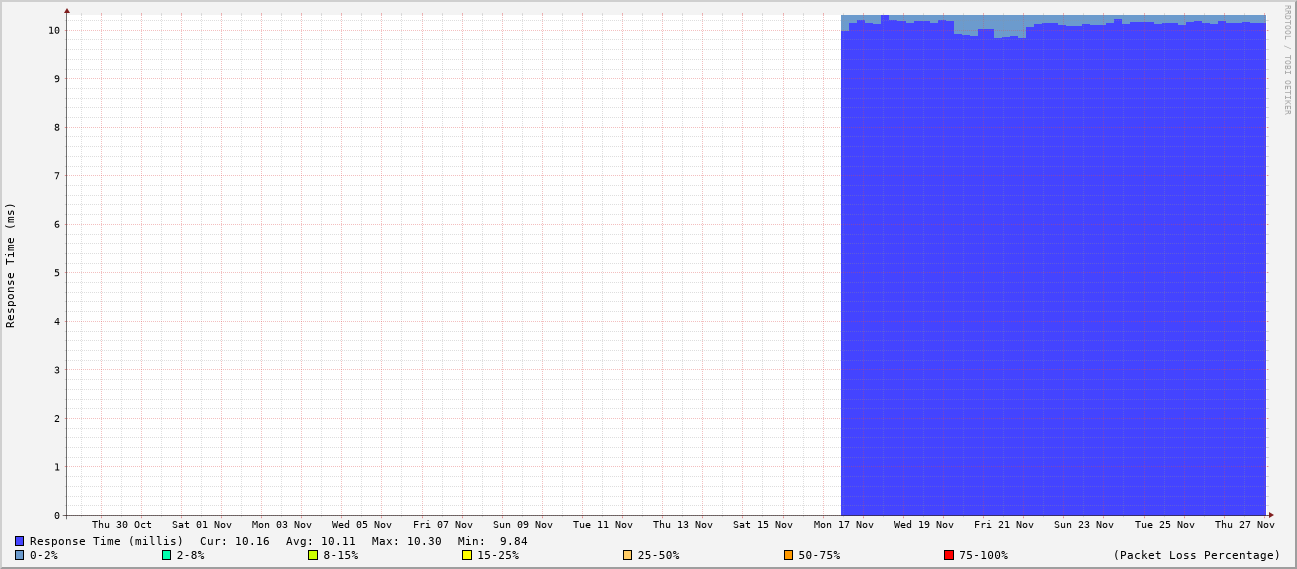Click the Sun 09 Nov axis label
Screen dimensions: 1297x569
(523, 525)
